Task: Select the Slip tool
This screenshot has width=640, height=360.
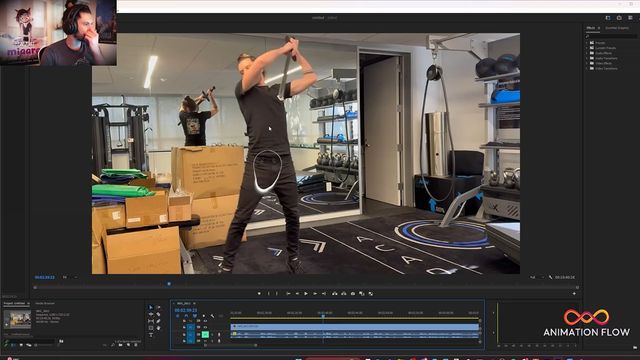Action: 151,321
